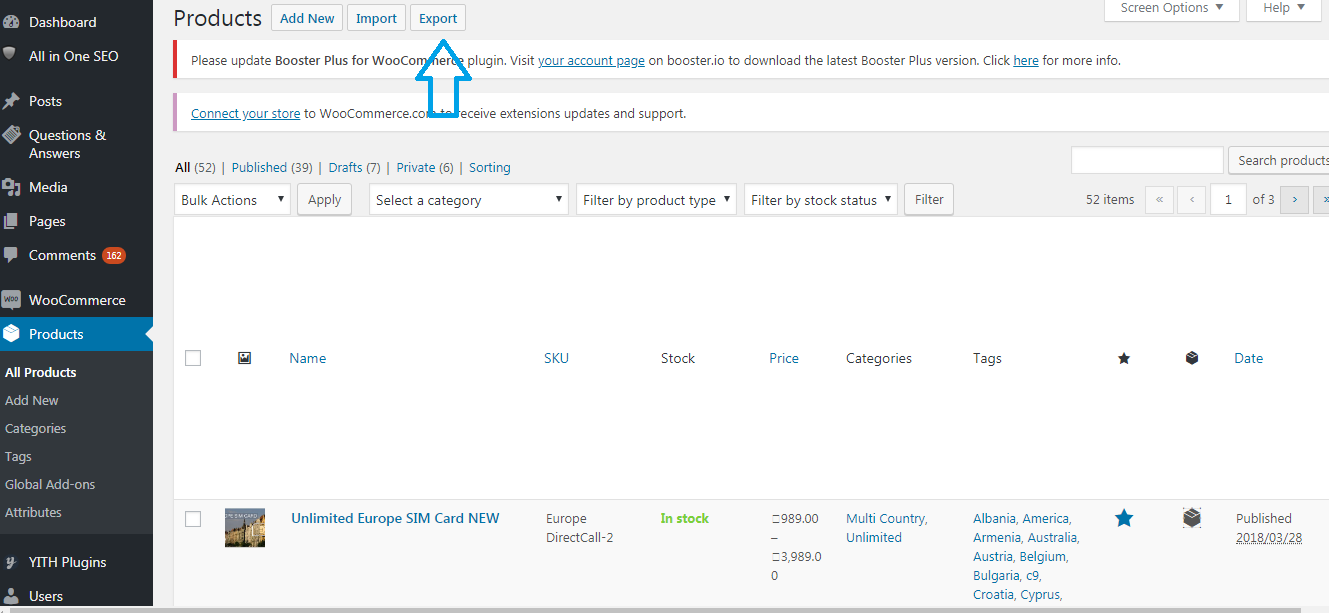This screenshot has width=1329, height=613.
Task: Click the Add New product button
Action: (x=307, y=18)
